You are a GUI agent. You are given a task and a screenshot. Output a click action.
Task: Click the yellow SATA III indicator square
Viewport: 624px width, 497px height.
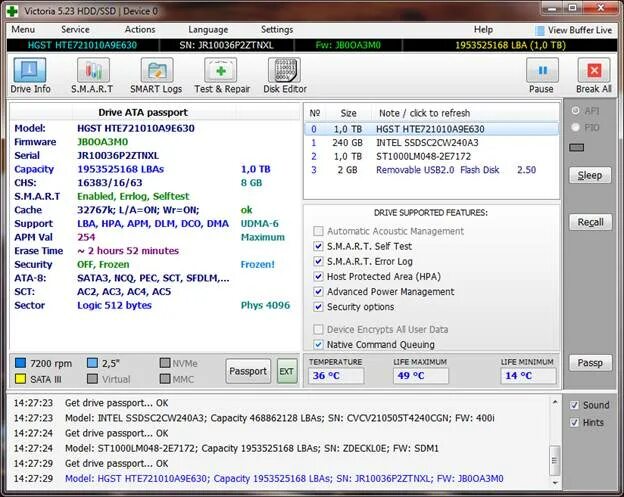pyautogui.click(x=20, y=379)
